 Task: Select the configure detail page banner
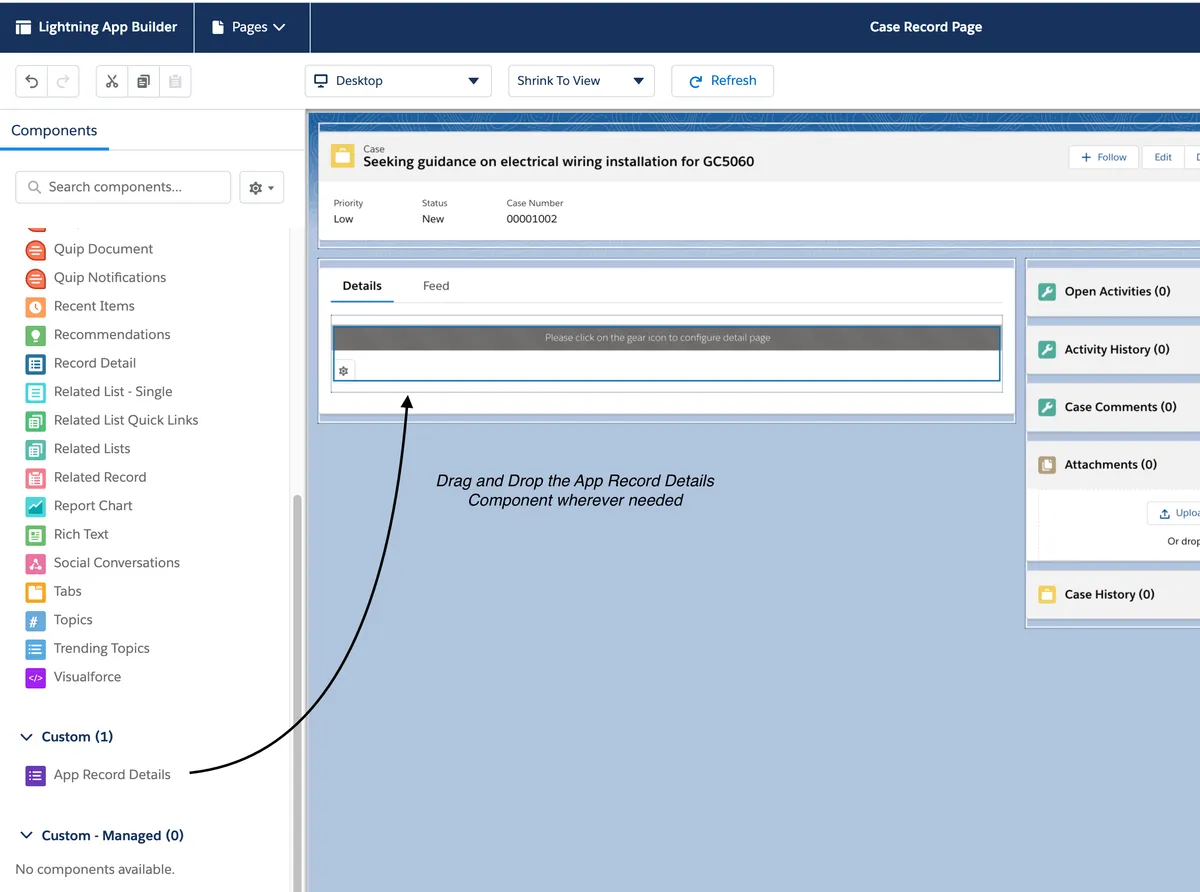(666, 338)
